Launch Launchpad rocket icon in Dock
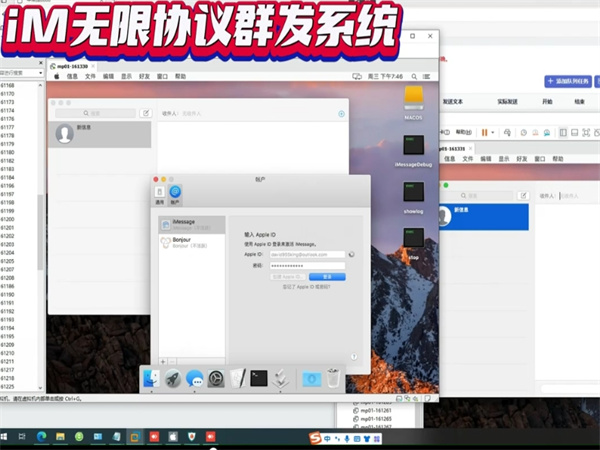 pos(173,378)
